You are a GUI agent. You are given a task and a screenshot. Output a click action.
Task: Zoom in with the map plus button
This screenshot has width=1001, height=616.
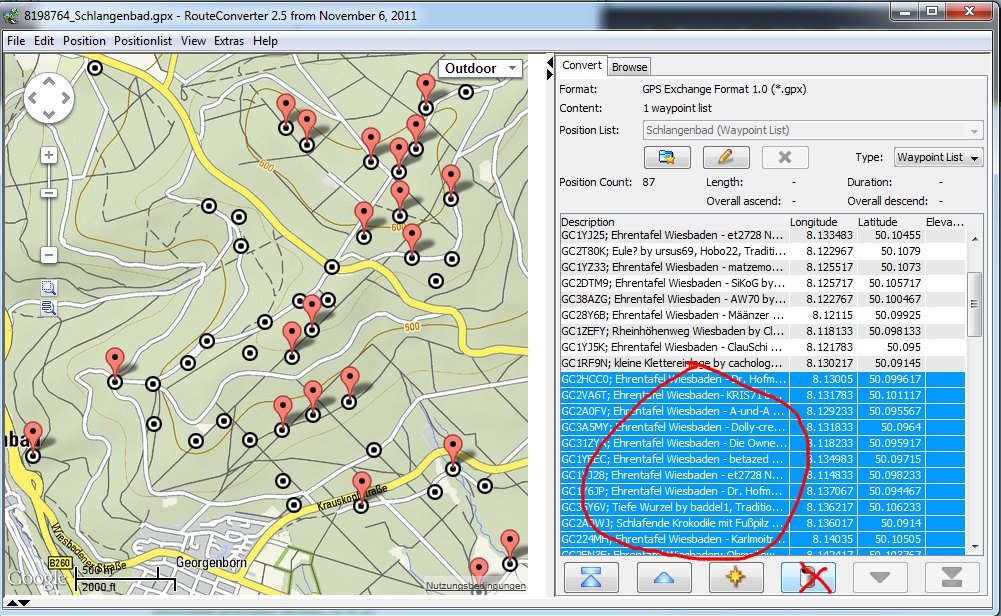[x=49, y=155]
